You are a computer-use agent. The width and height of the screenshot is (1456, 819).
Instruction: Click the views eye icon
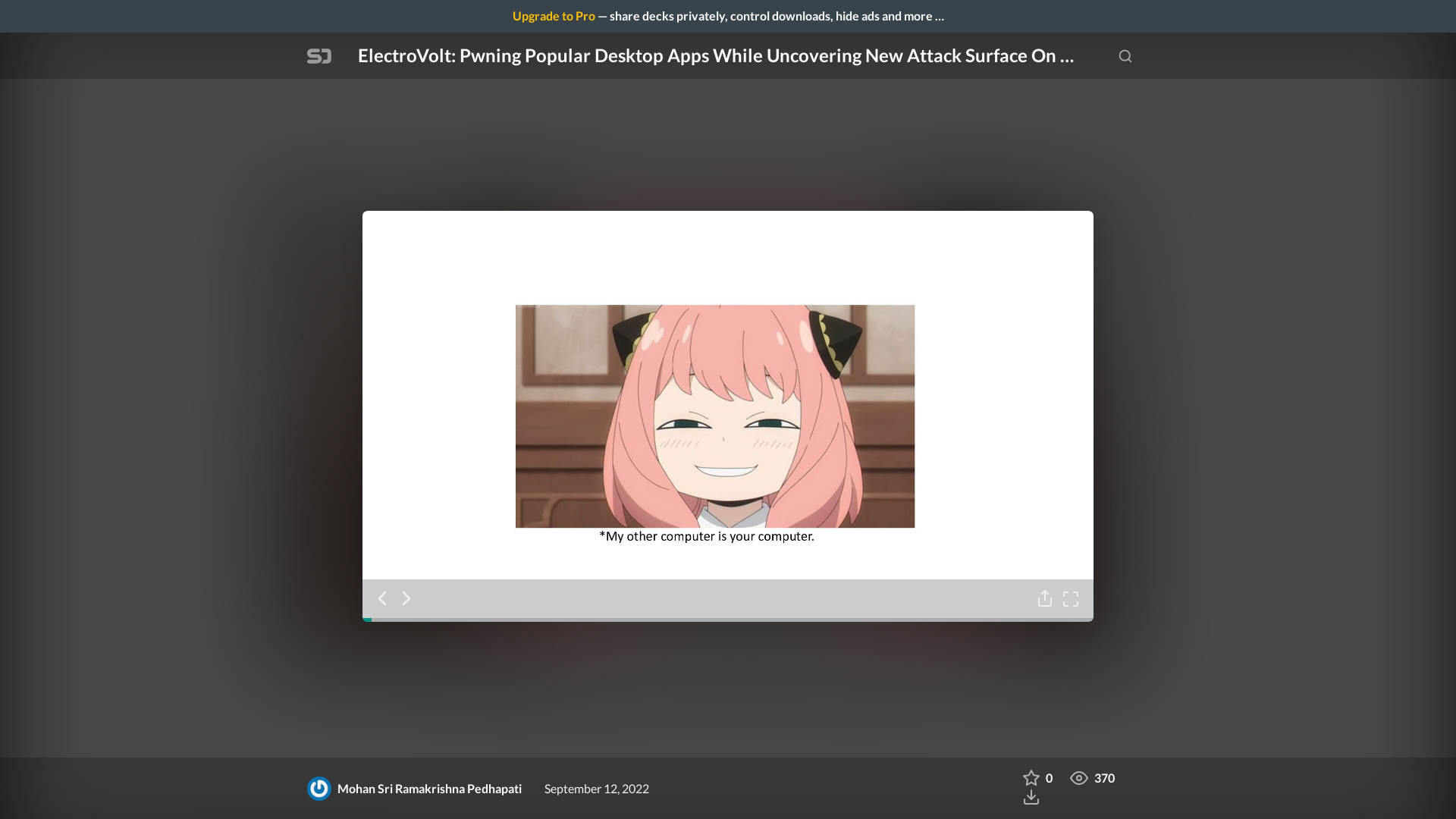coord(1078,778)
